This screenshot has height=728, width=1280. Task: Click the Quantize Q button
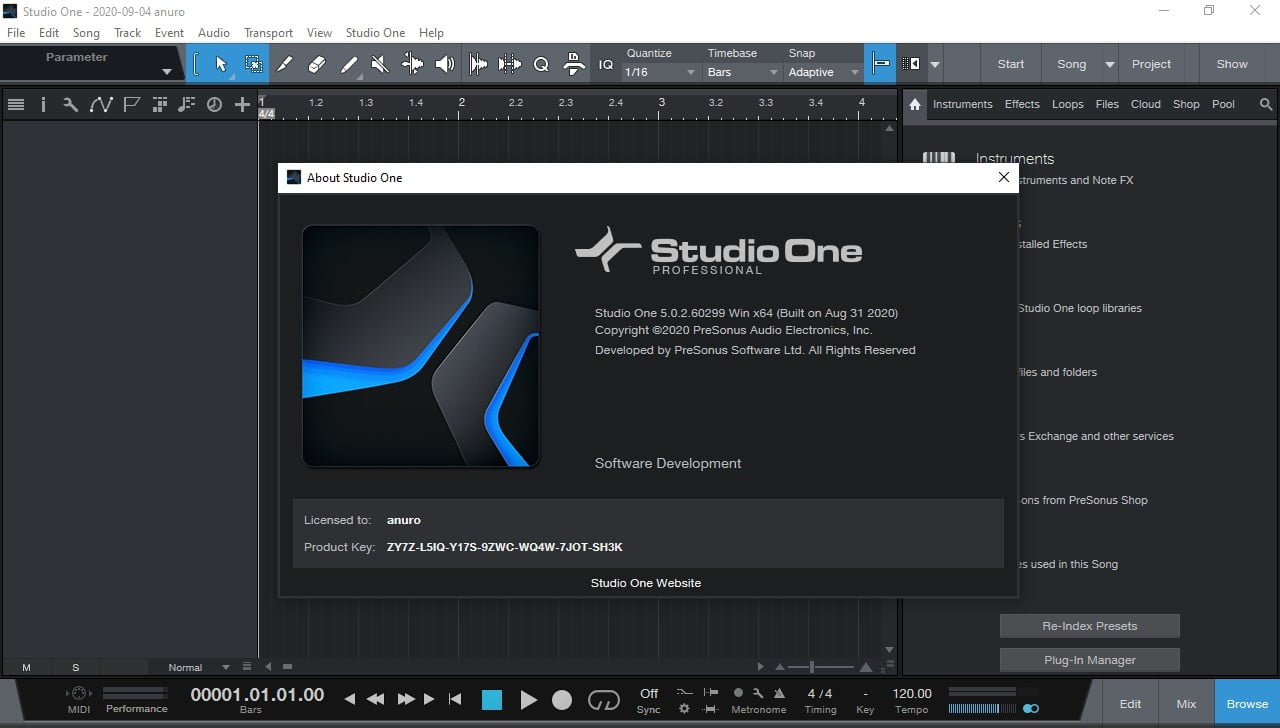(541, 64)
